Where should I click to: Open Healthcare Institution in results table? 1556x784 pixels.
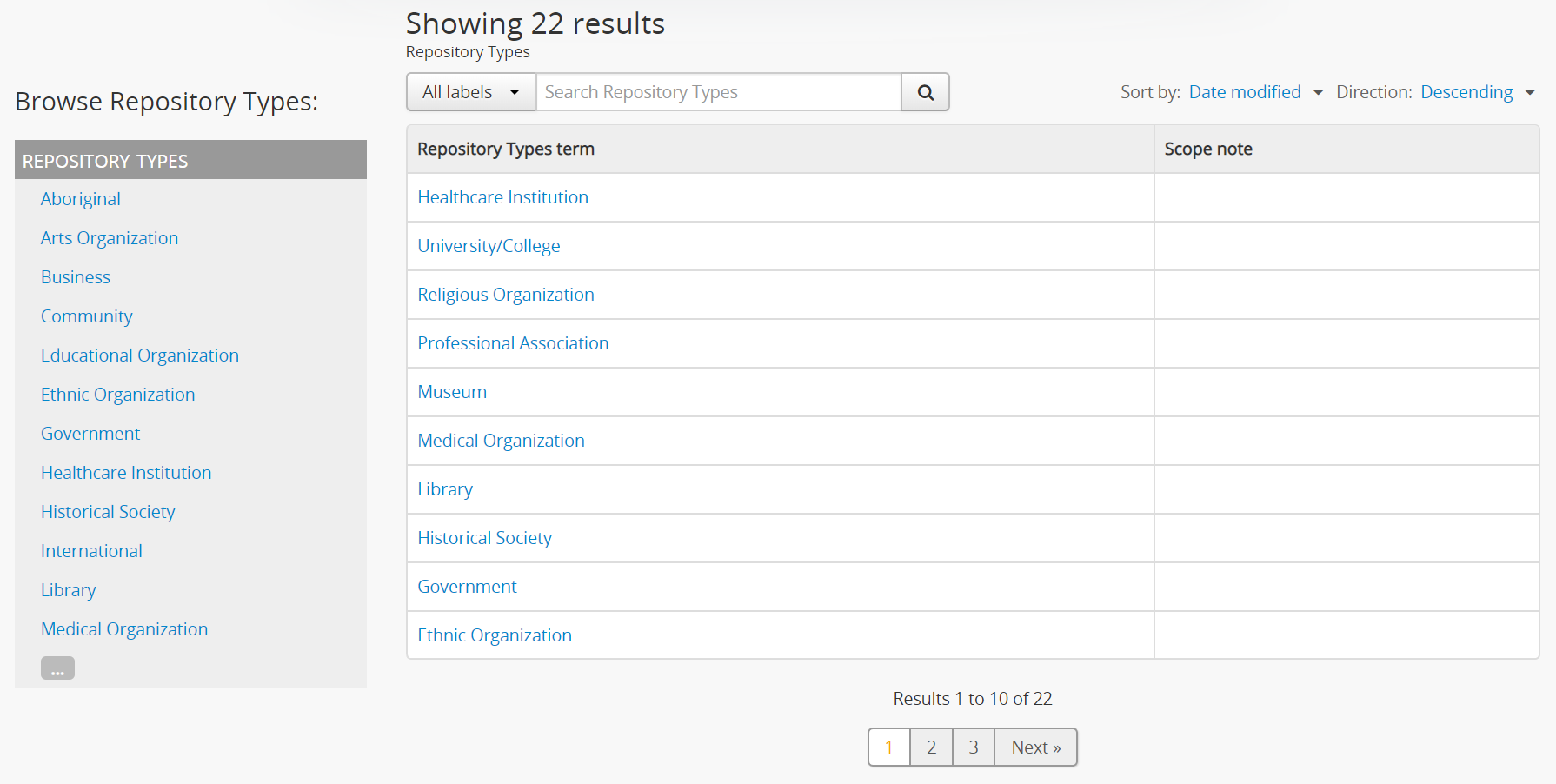[x=502, y=197]
